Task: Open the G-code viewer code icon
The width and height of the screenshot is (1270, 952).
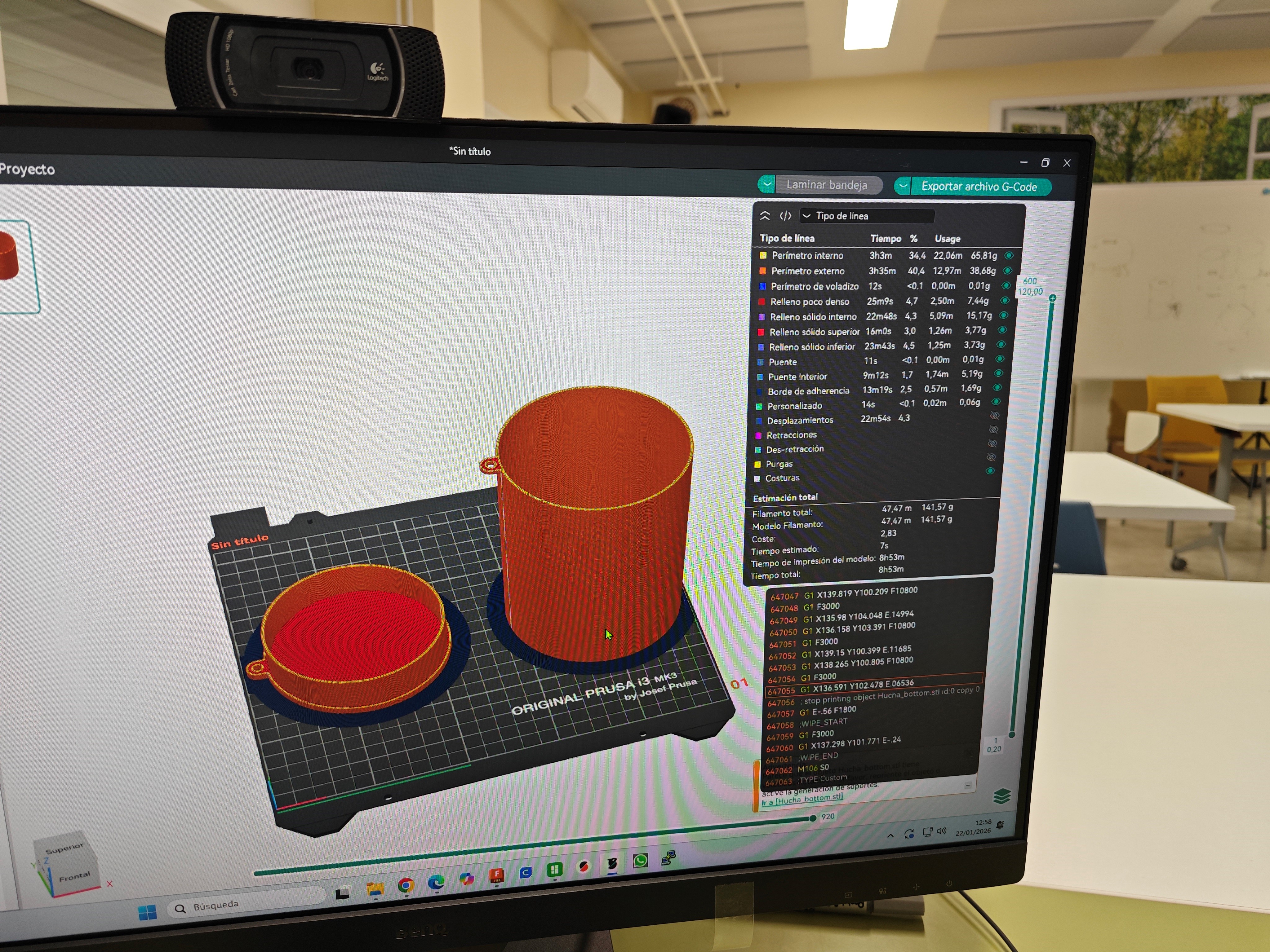Action: 785,216
